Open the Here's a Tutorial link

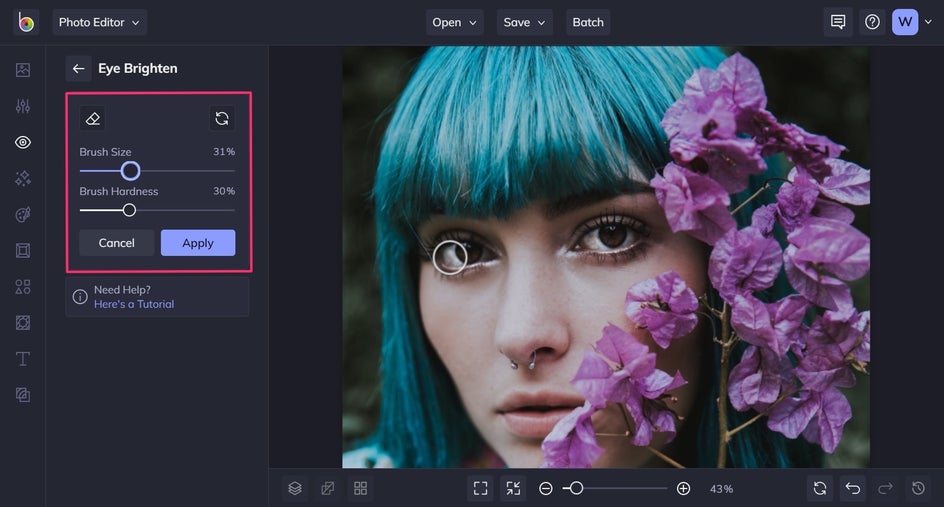click(134, 304)
